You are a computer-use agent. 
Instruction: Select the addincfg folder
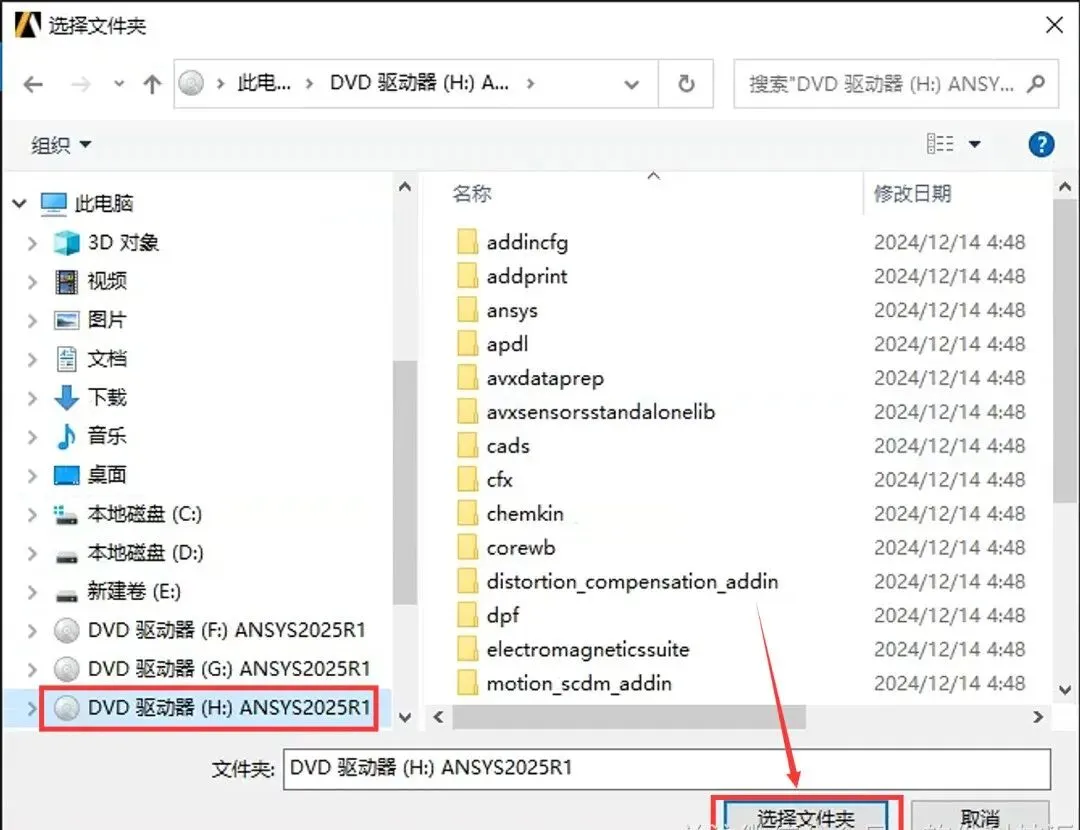(x=527, y=242)
